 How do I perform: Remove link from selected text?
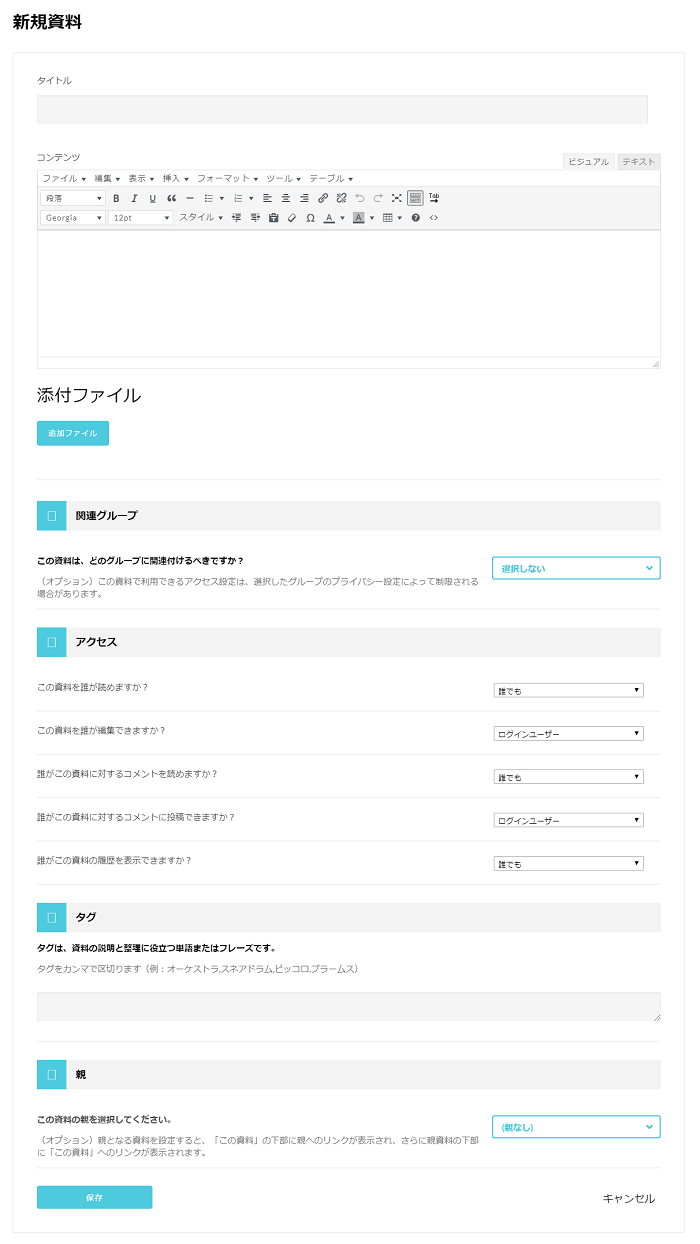tap(341, 198)
